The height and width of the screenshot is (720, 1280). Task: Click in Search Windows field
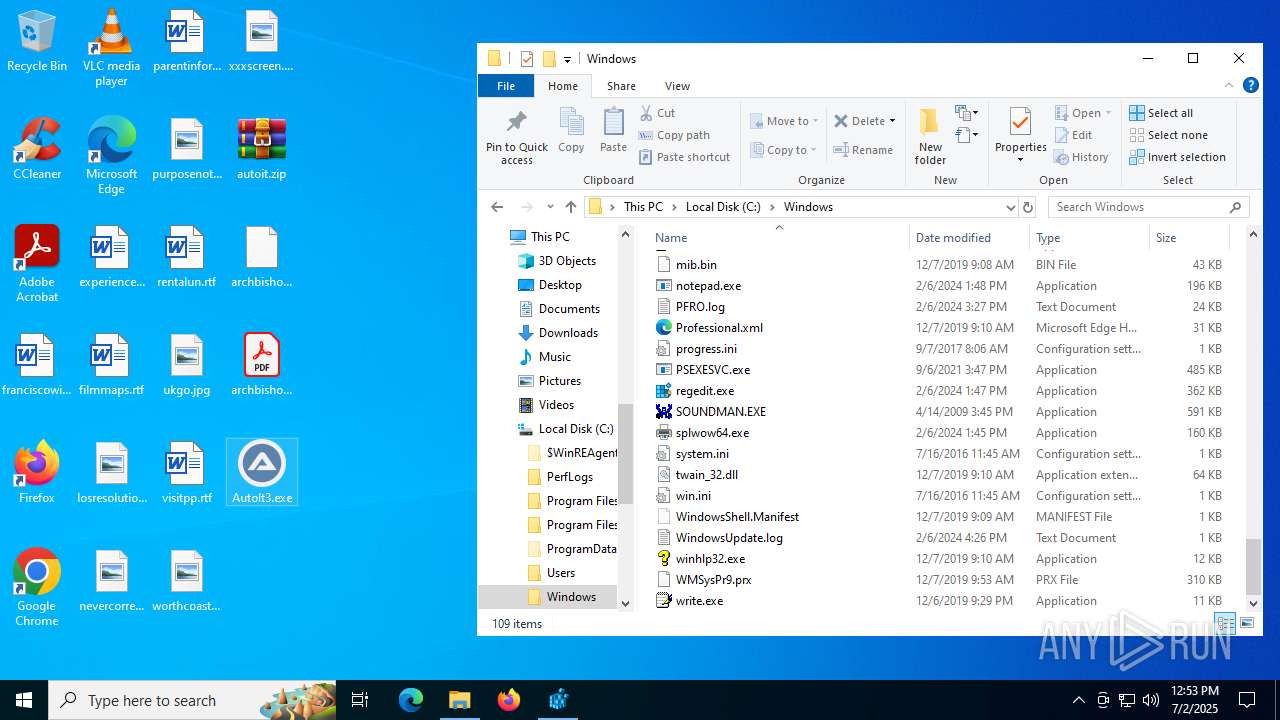click(1140, 207)
